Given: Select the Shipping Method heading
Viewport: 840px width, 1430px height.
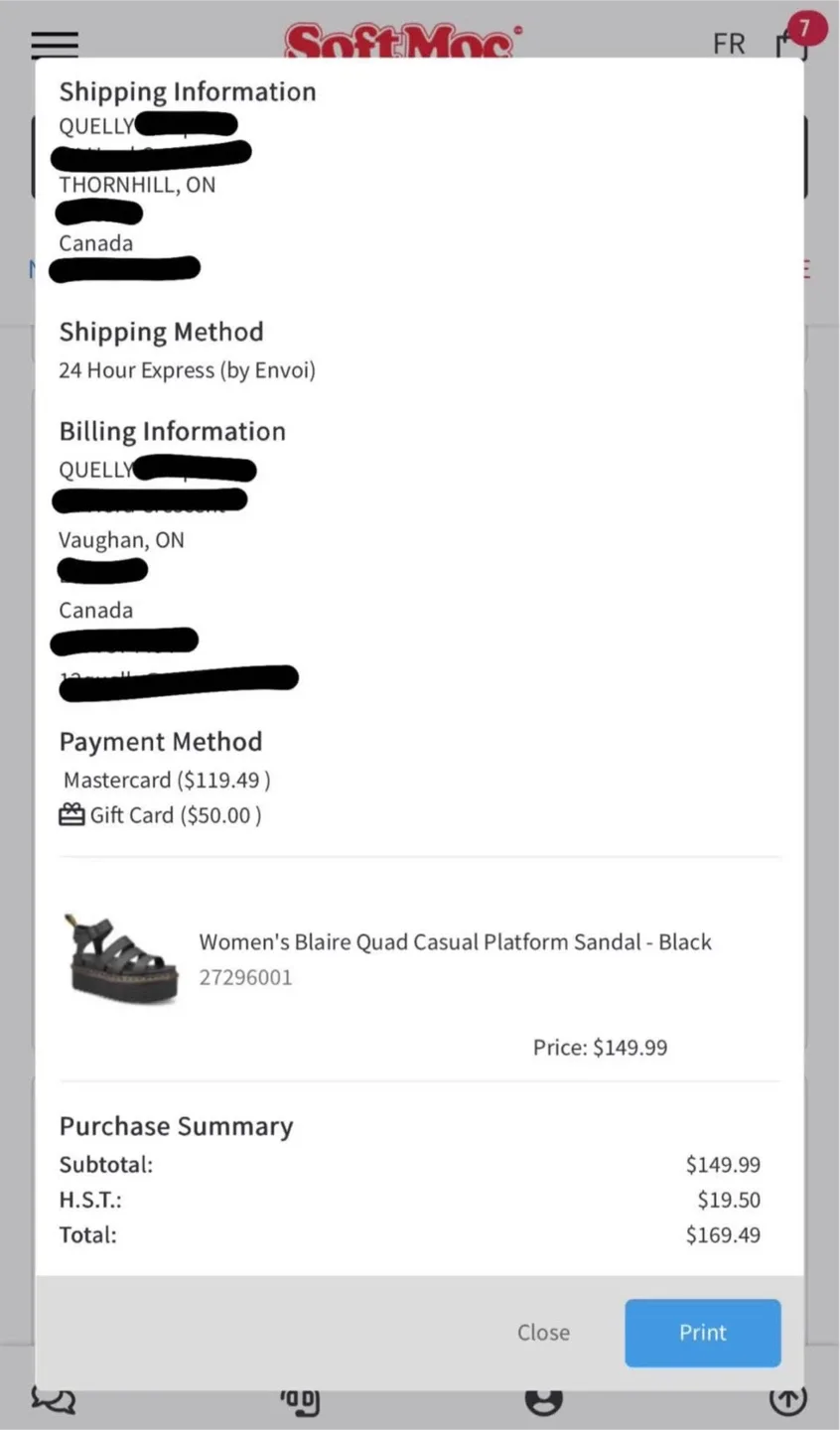Looking at the screenshot, I should (x=161, y=331).
